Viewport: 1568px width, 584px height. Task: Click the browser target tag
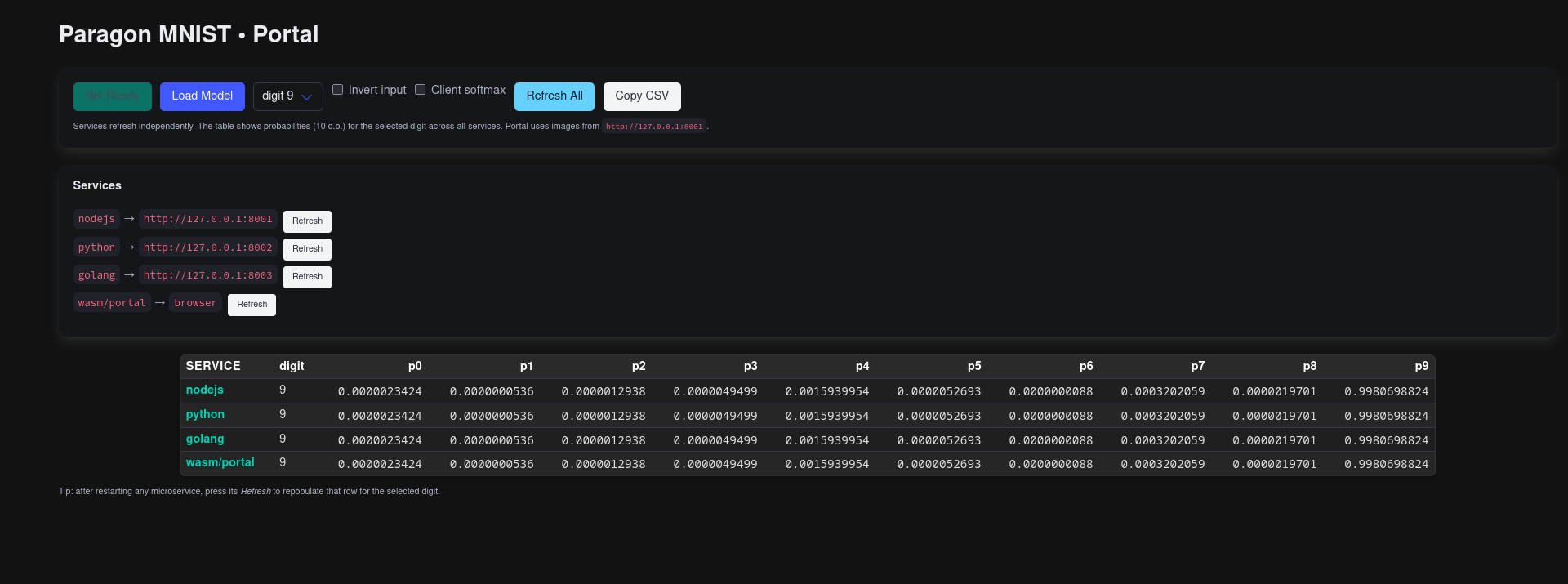click(196, 303)
